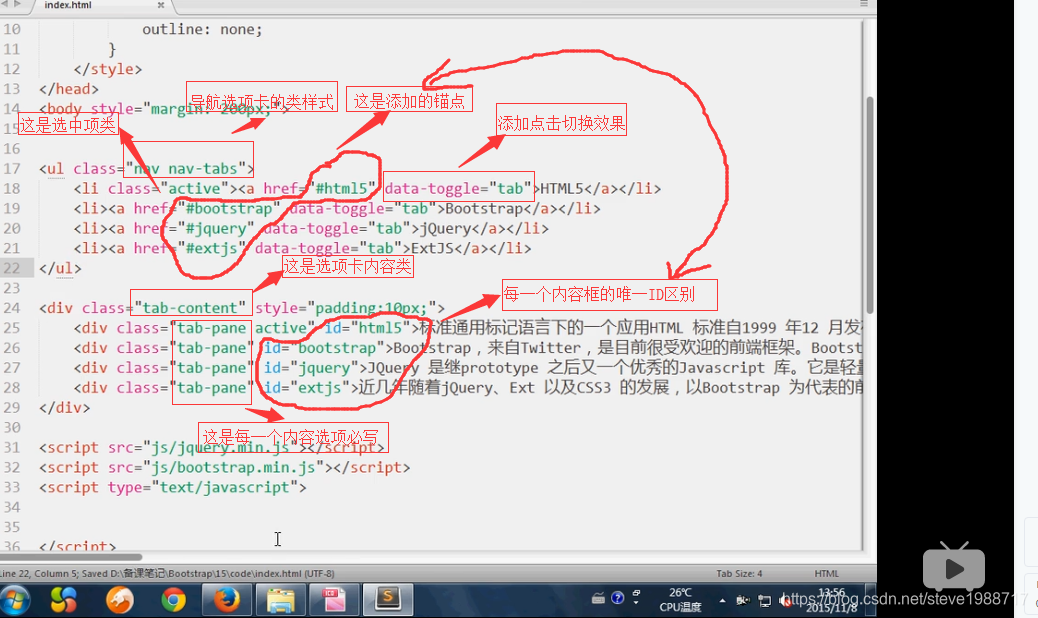Viewport: 1038px width, 618px height.
Task: Click ExtJS link text on line 21
Action: click(x=432, y=248)
